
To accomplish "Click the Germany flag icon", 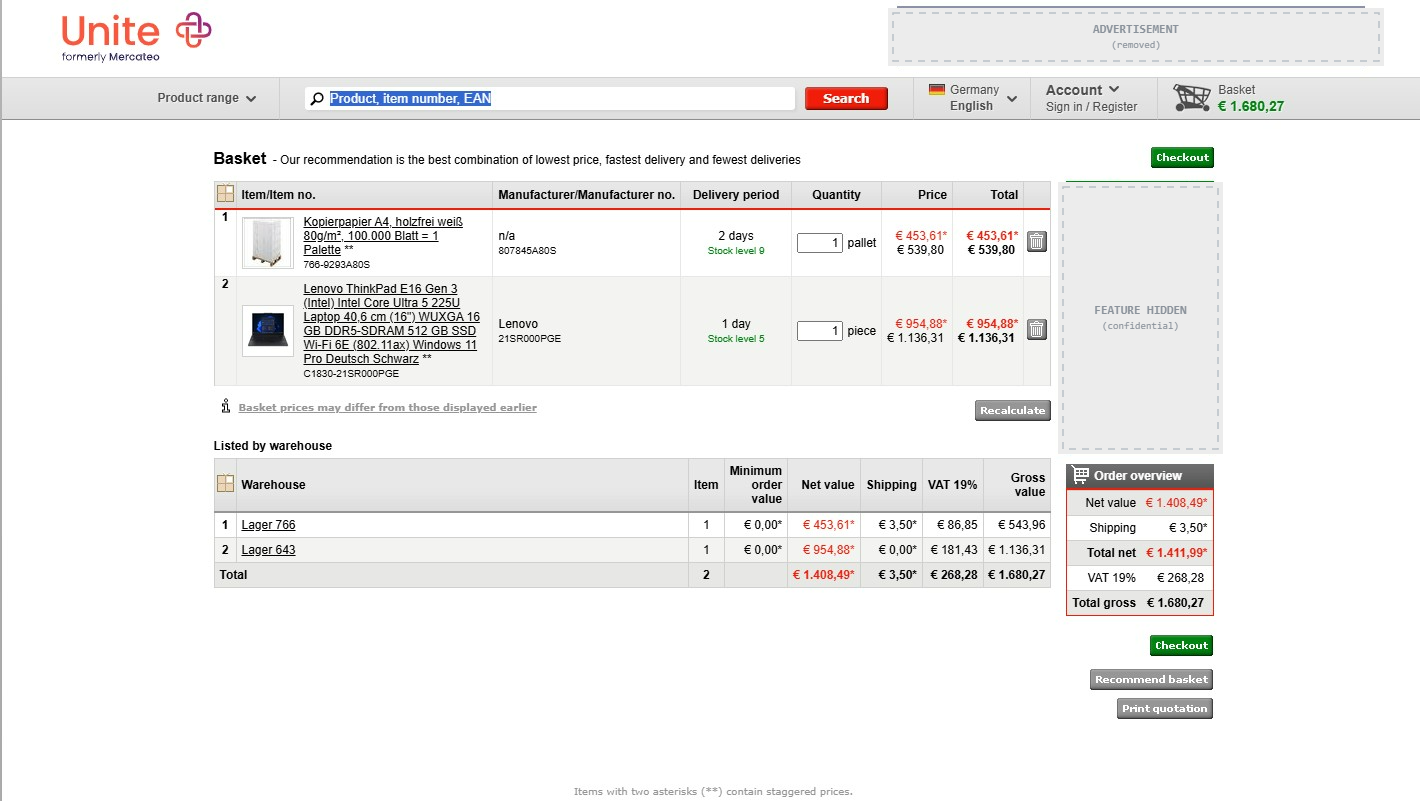I will pos(937,89).
